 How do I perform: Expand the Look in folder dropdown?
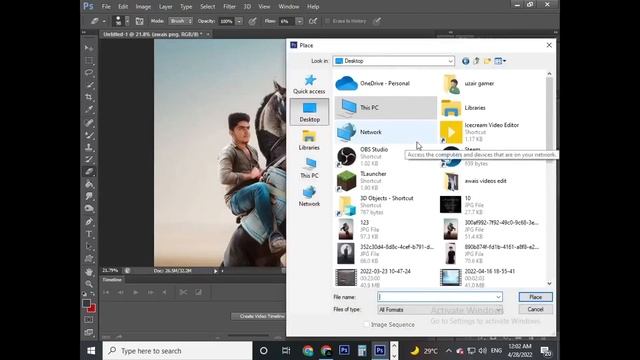pos(450,61)
